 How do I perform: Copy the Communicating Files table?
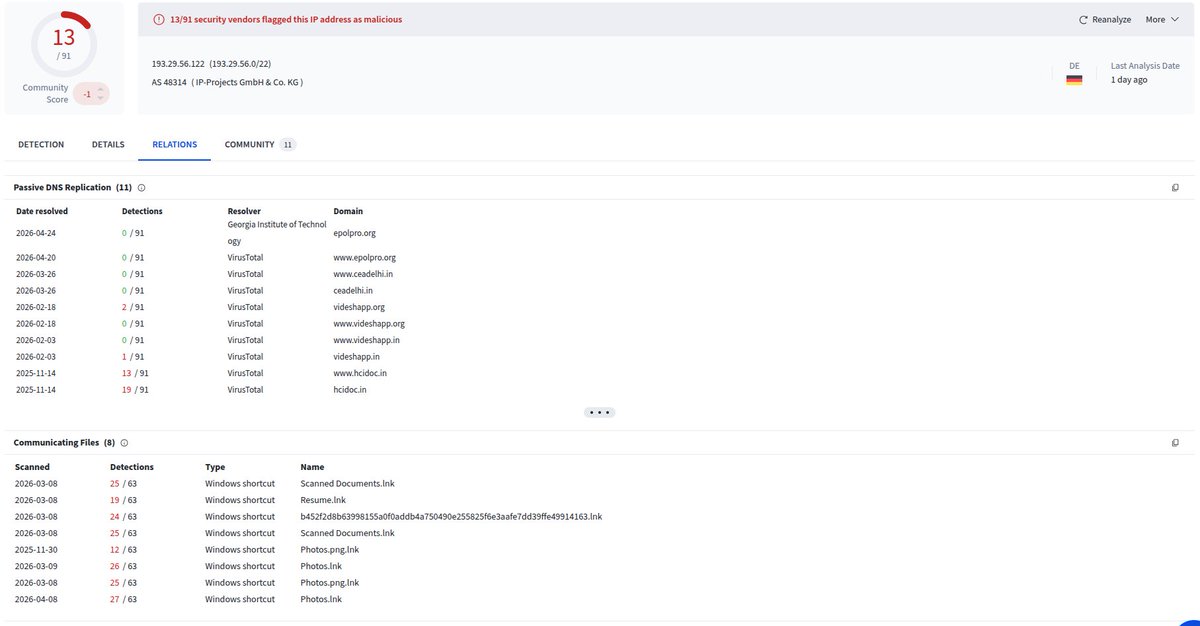(1175, 442)
